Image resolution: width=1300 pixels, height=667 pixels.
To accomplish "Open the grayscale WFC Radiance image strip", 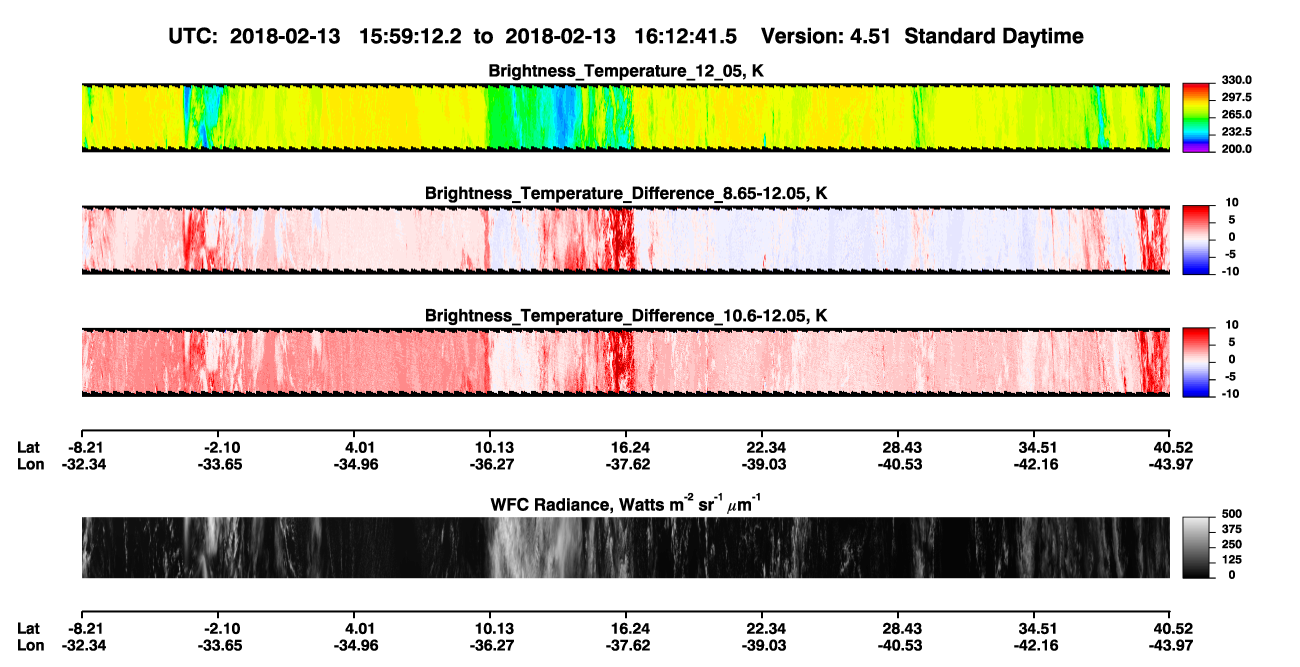I will pyautogui.click(x=625, y=548).
